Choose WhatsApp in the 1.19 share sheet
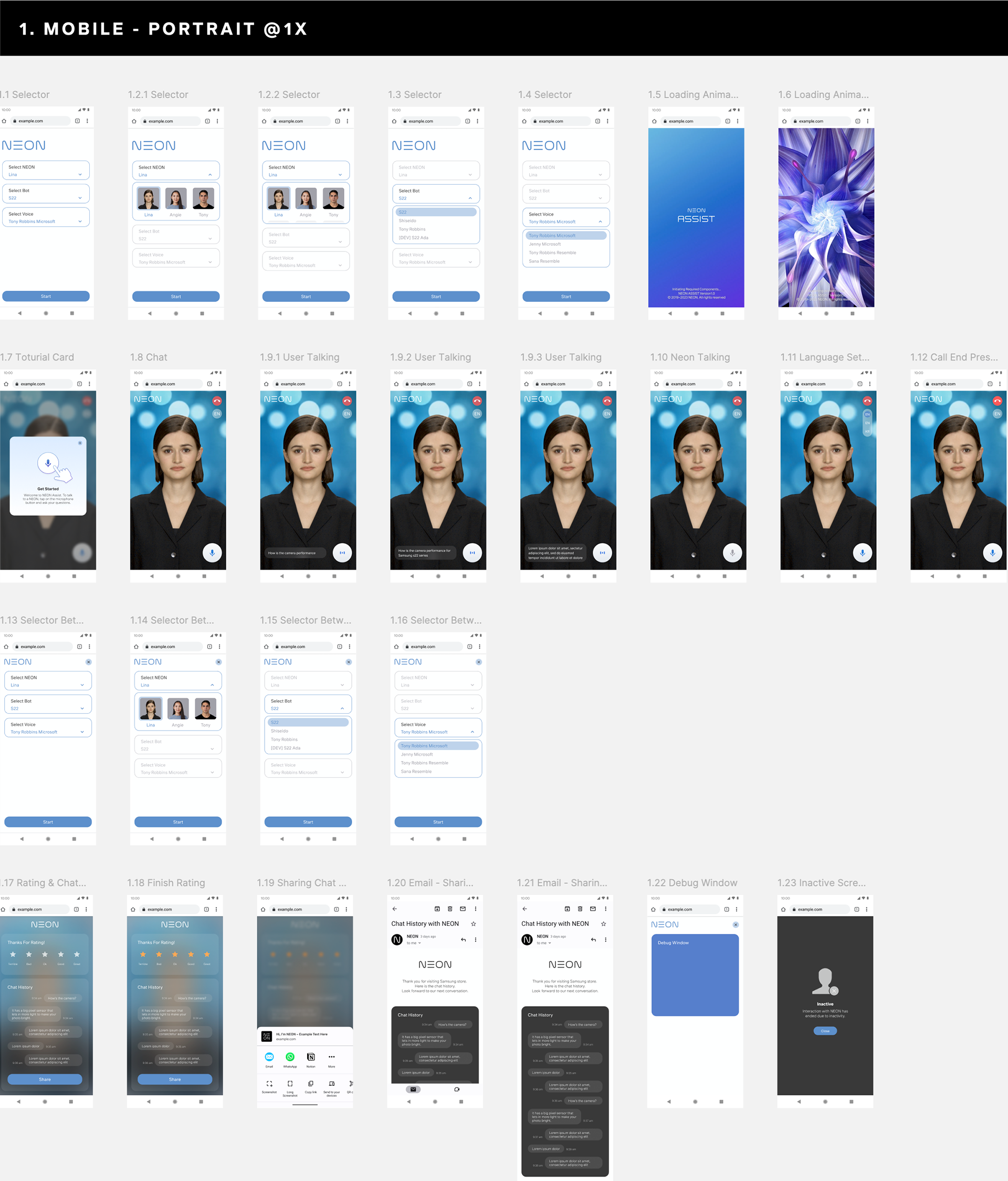The width and height of the screenshot is (1008, 1181). (290, 1057)
